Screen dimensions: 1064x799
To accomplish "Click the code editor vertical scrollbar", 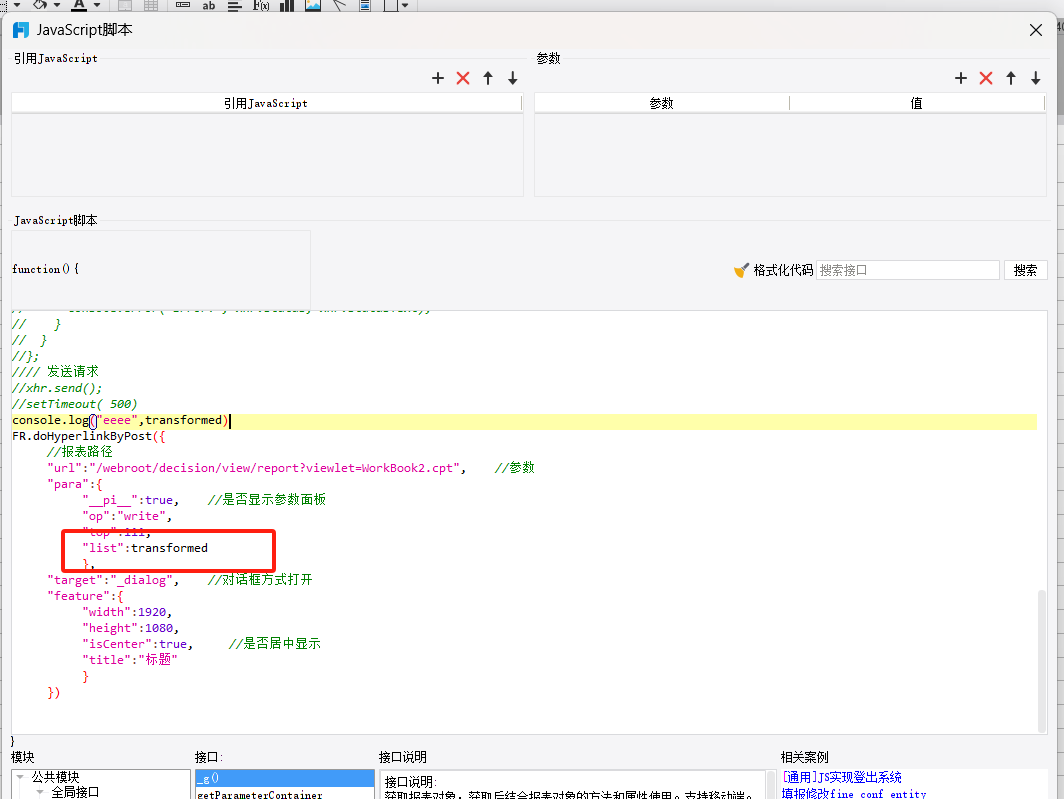I will (x=1042, y=661).
